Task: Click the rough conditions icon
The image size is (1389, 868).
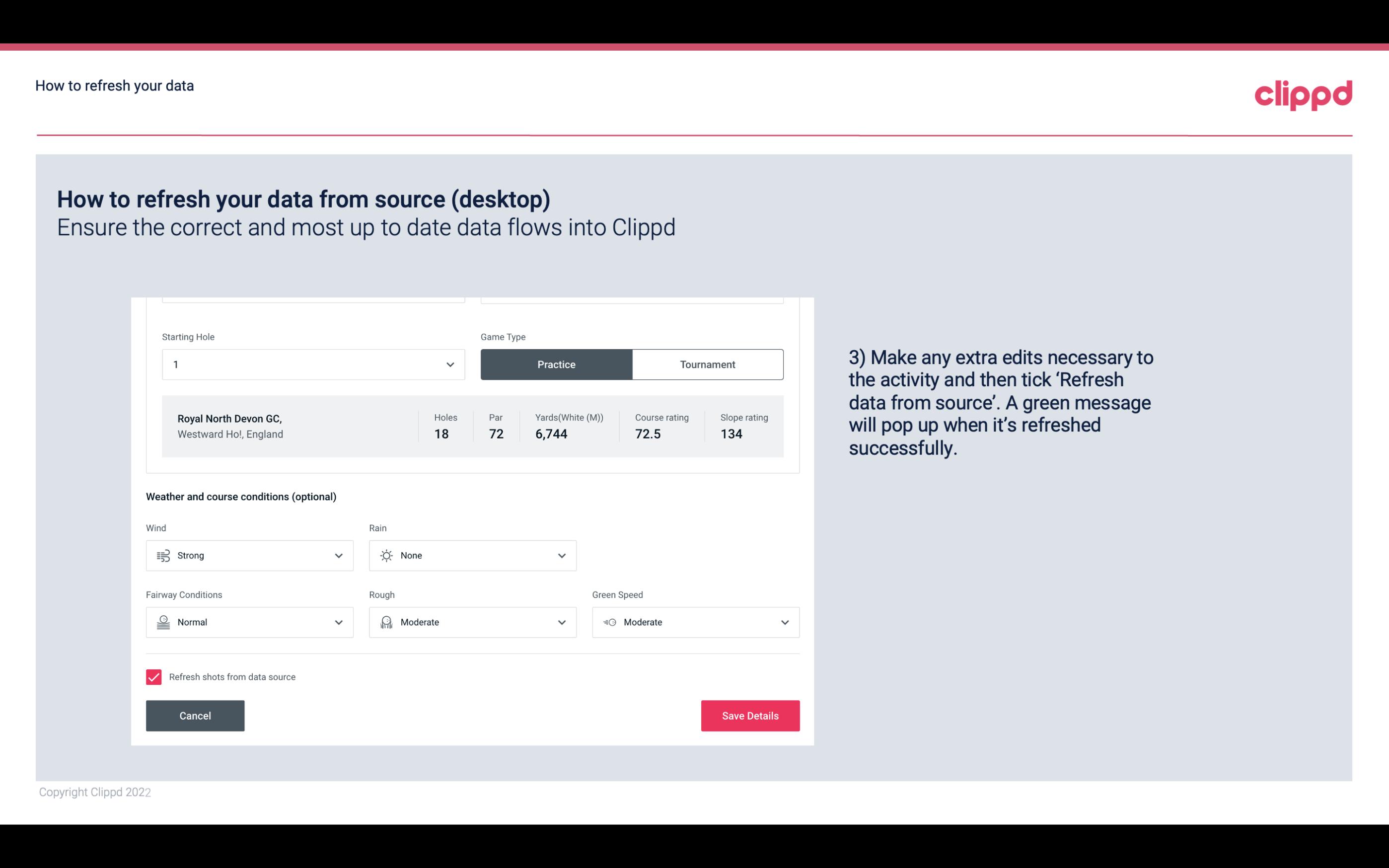Action: pos(386,622)
